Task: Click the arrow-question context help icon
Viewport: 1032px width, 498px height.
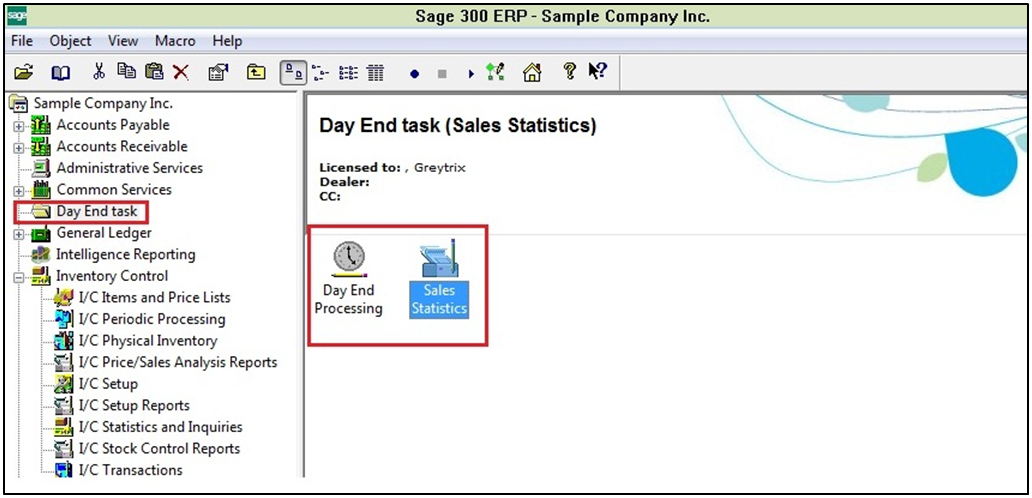Action: click(x=597, y=71)
